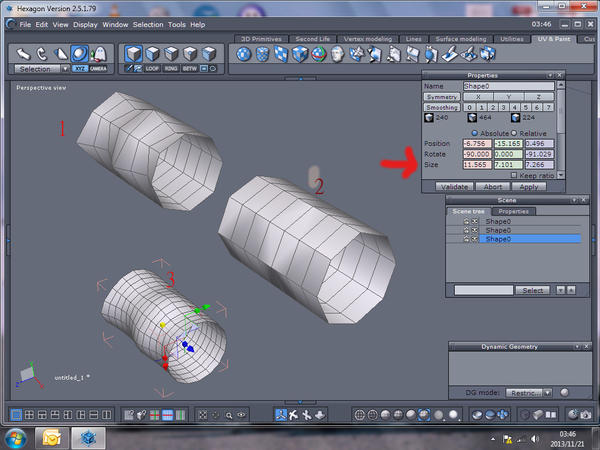Select the highlighted Shape0 in scene tree
Image resolution: width=600 pixels, height=450 pixels.
tap(498, 239)
